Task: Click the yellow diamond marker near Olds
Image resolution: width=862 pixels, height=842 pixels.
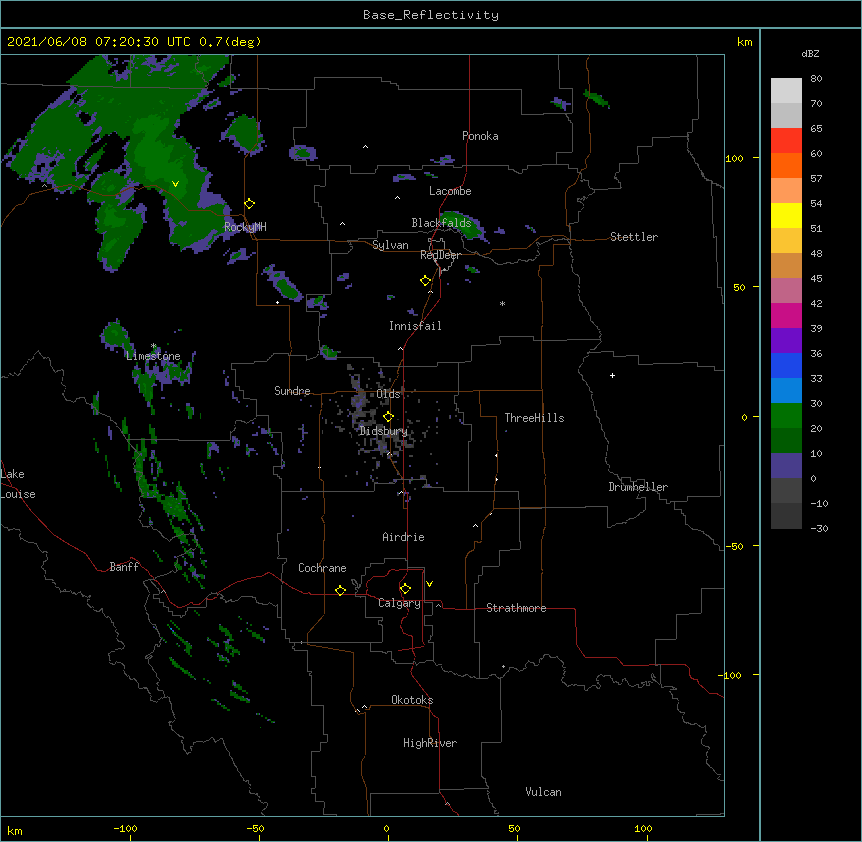Action: click(x=388, y=416)
